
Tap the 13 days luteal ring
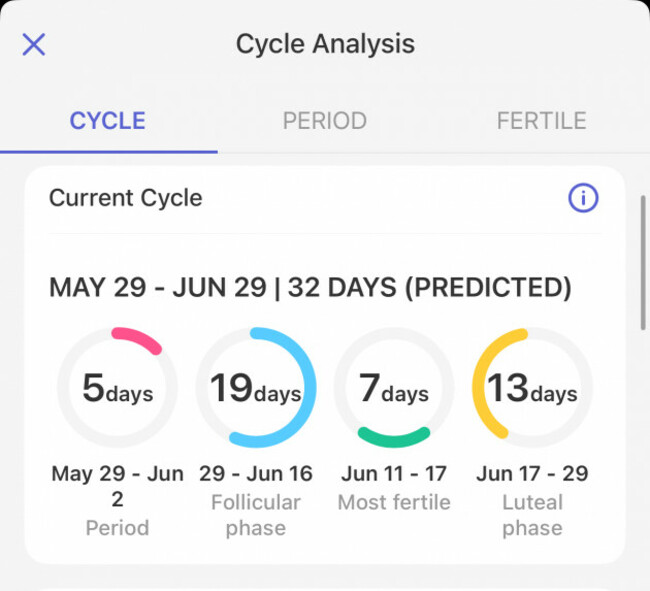click(531, 387)
